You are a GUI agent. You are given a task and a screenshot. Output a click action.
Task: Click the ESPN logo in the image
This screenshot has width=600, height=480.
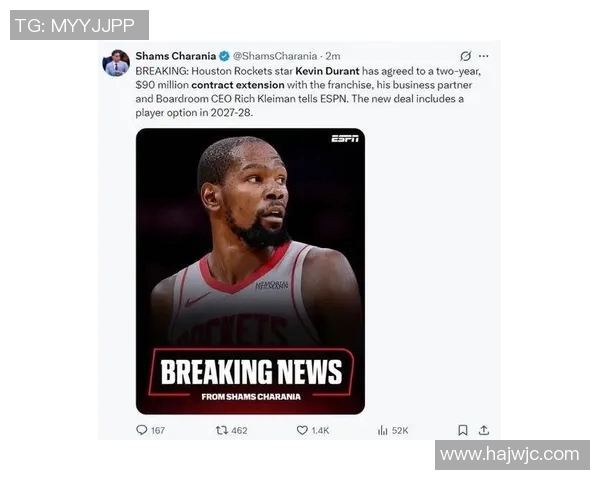coord(345,139)
